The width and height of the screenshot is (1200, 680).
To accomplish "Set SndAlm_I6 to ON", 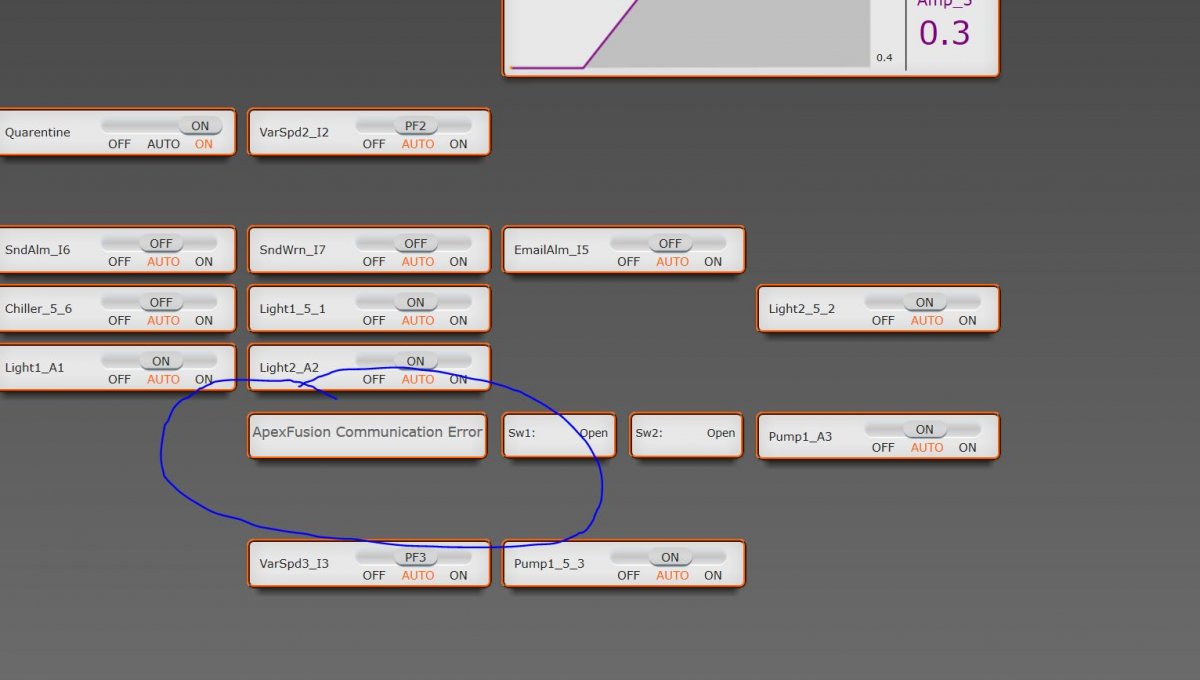I will pyautogui.click(x=204, y=262).
